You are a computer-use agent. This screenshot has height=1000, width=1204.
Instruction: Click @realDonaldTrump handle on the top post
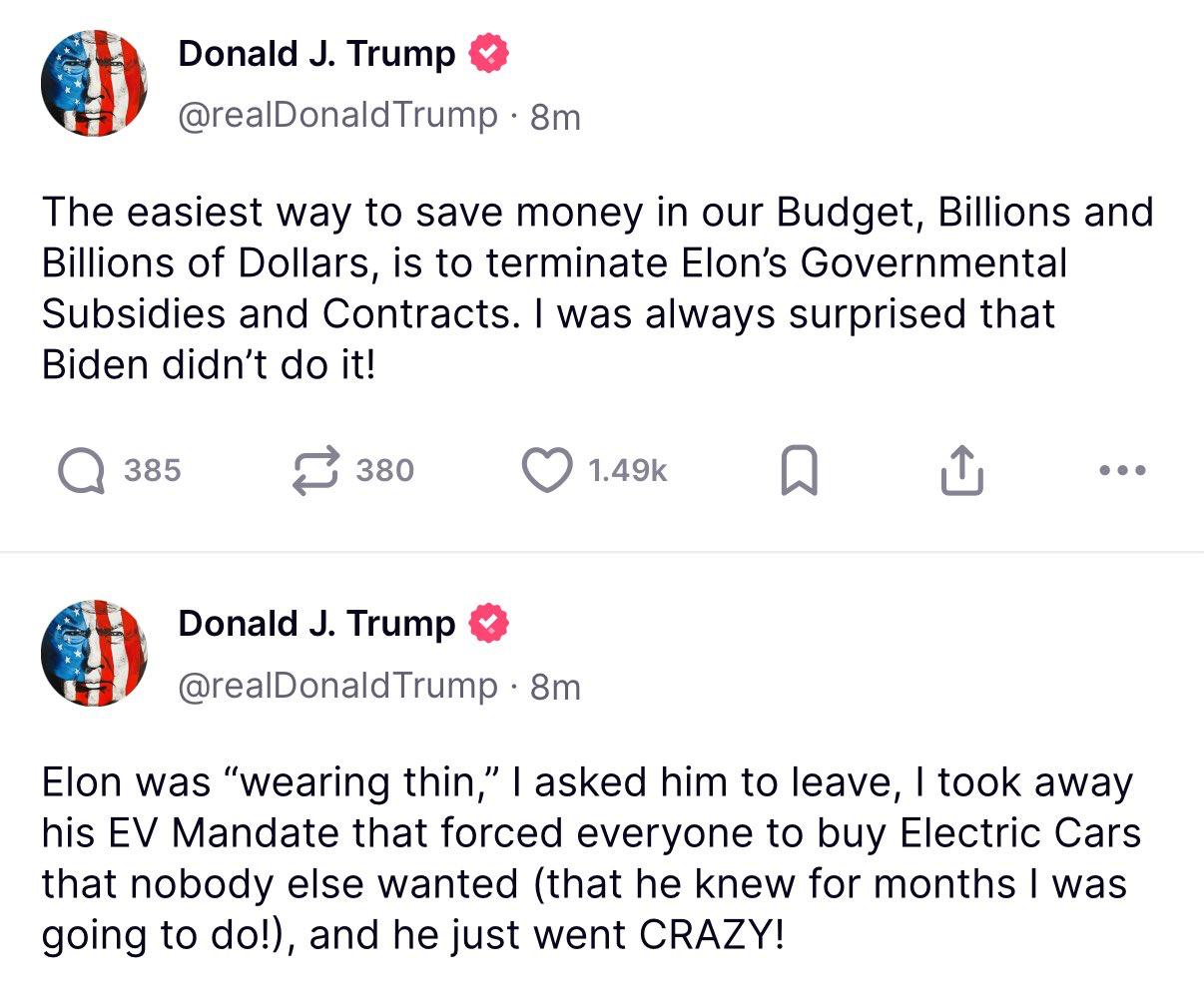pos(337,116)
